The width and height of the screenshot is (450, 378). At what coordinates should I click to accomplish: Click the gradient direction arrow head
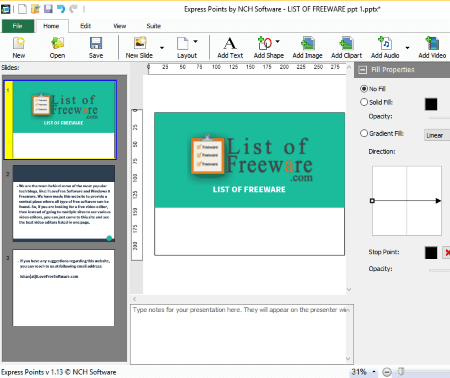(438, 201)
